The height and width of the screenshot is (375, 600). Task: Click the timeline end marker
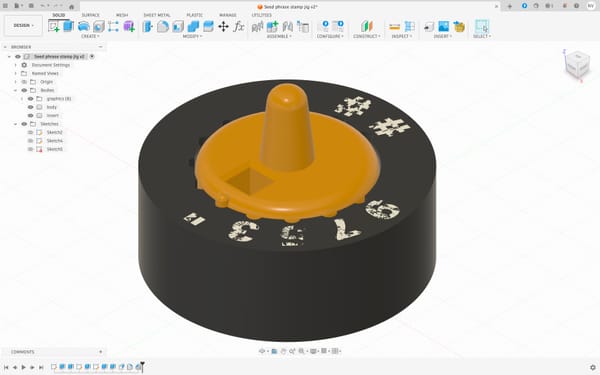[x=142, y=366]
